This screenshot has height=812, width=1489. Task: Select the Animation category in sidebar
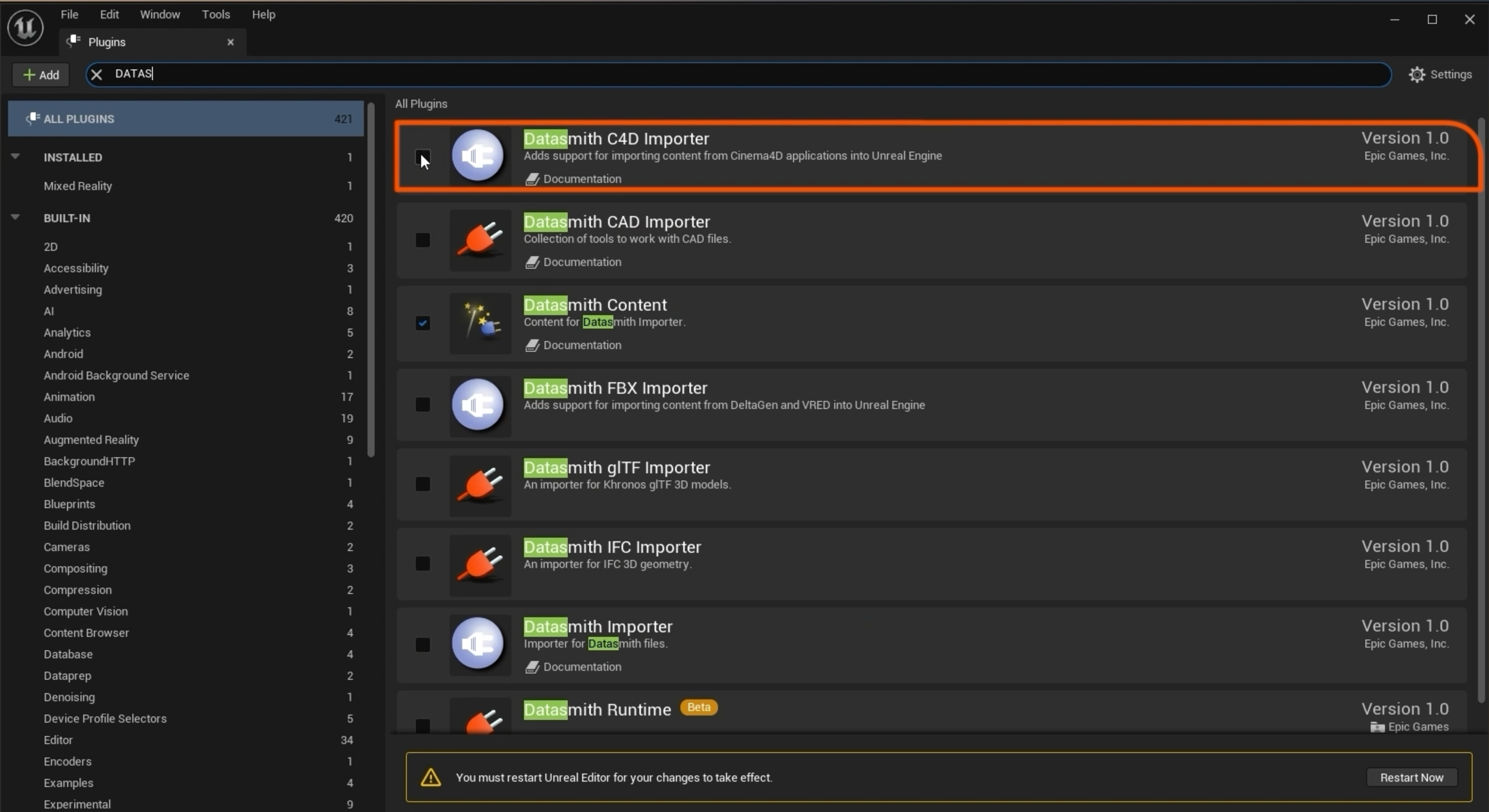(x=69, y=397)
